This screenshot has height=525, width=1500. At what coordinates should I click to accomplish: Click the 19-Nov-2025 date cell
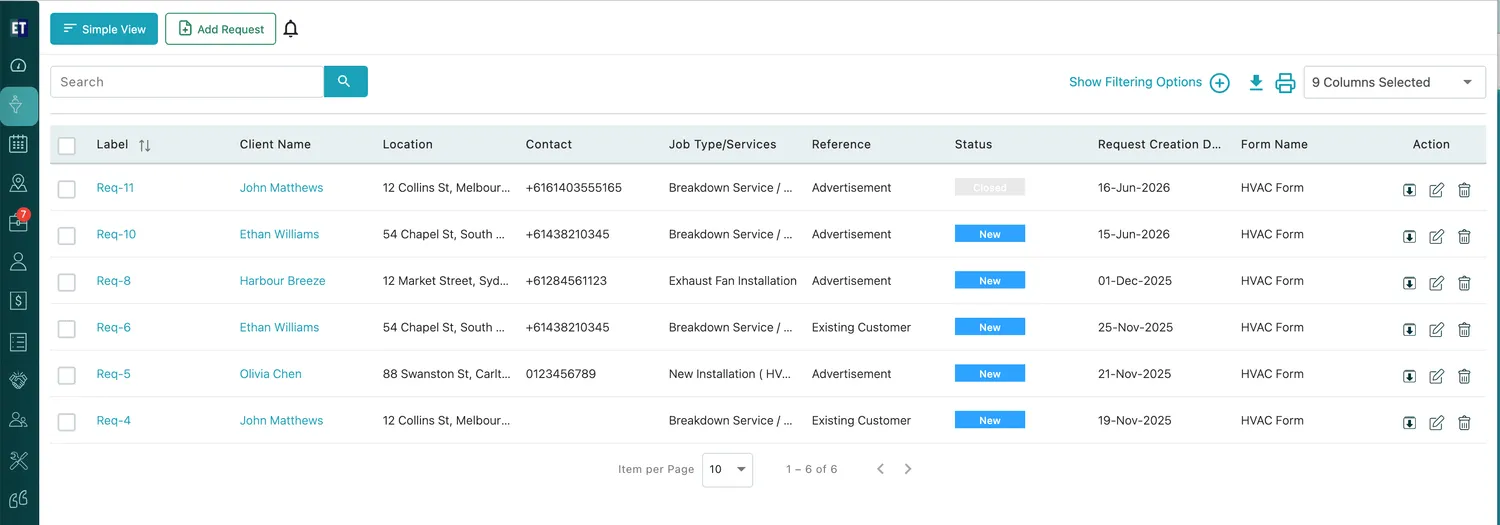tap(1134, 421)
